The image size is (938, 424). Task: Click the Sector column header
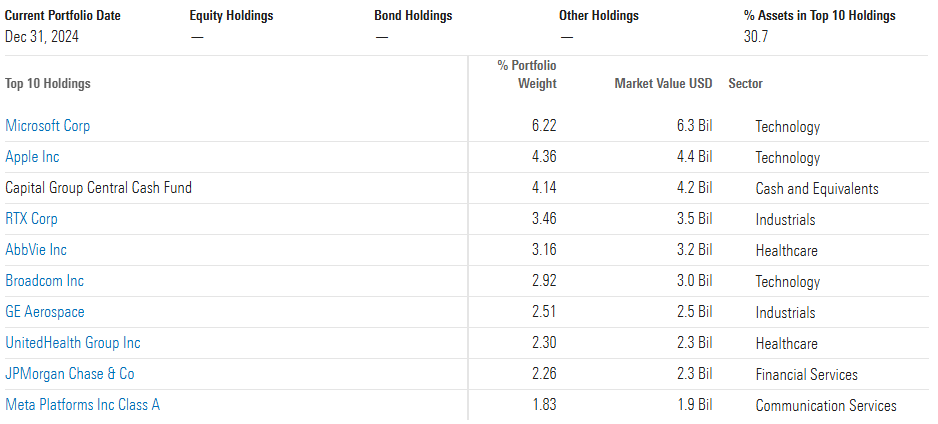pos(745,84)
